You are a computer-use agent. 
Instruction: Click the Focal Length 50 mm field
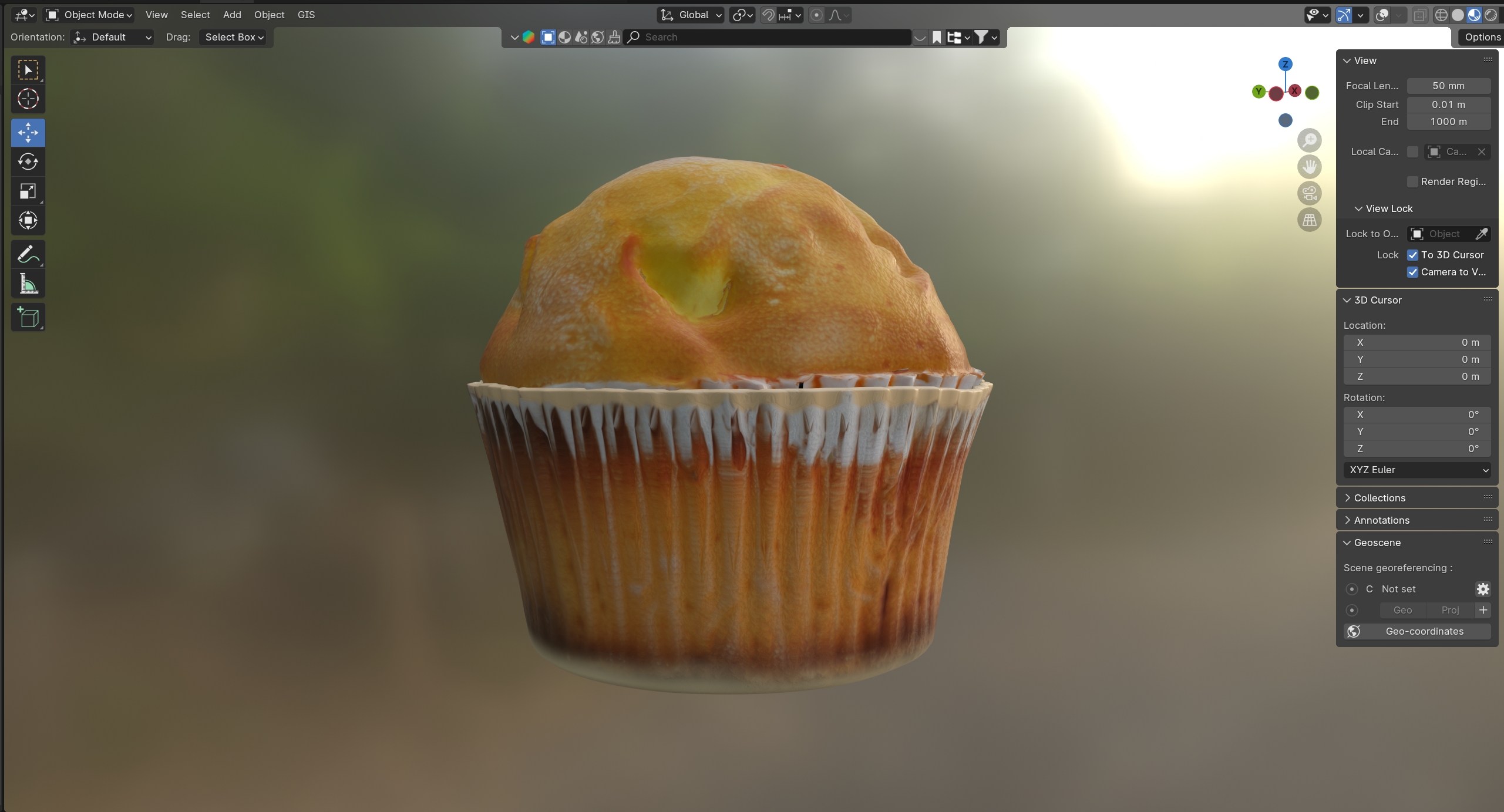point(1448,86)
